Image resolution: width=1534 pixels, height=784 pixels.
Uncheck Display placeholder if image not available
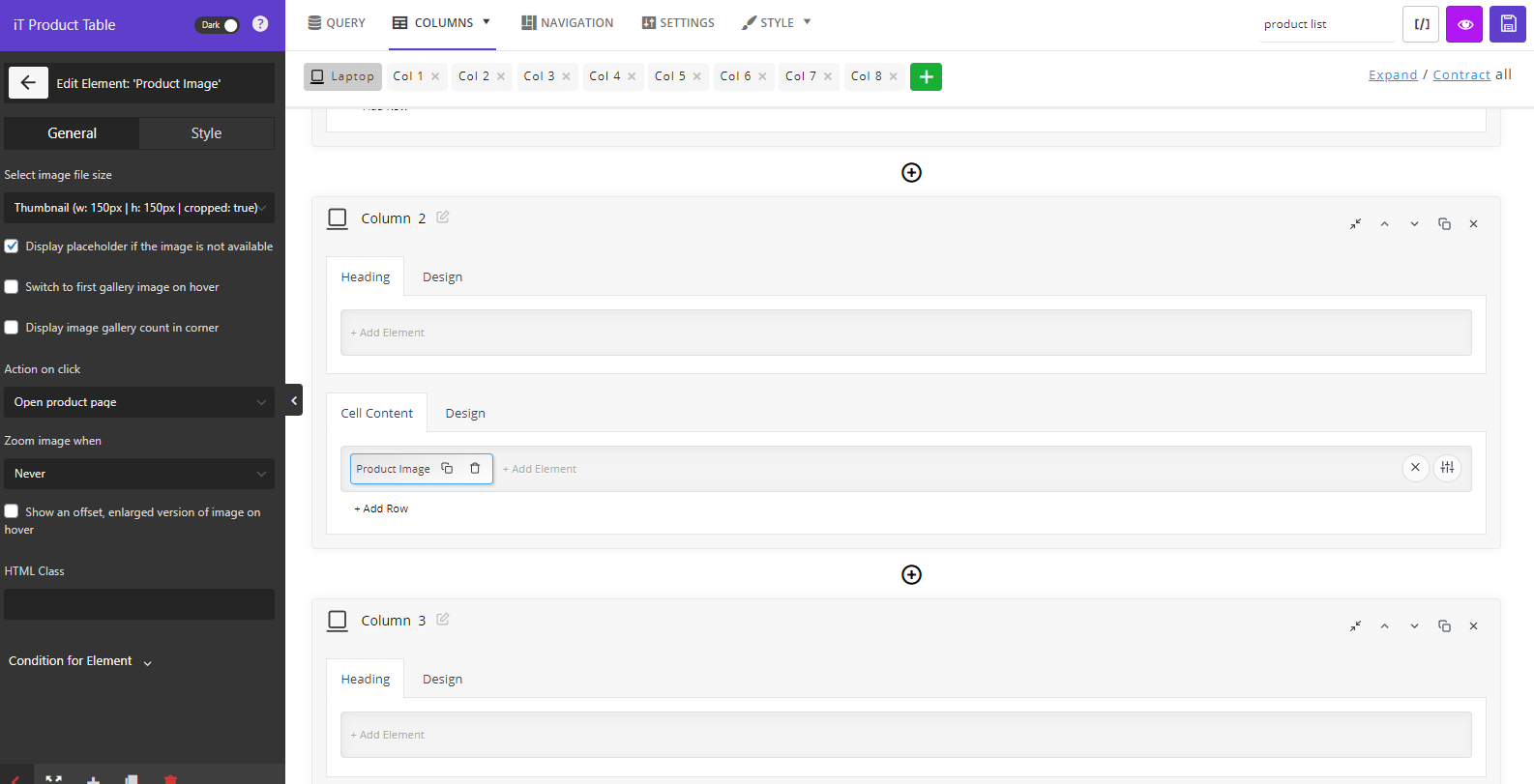[12, 247]
